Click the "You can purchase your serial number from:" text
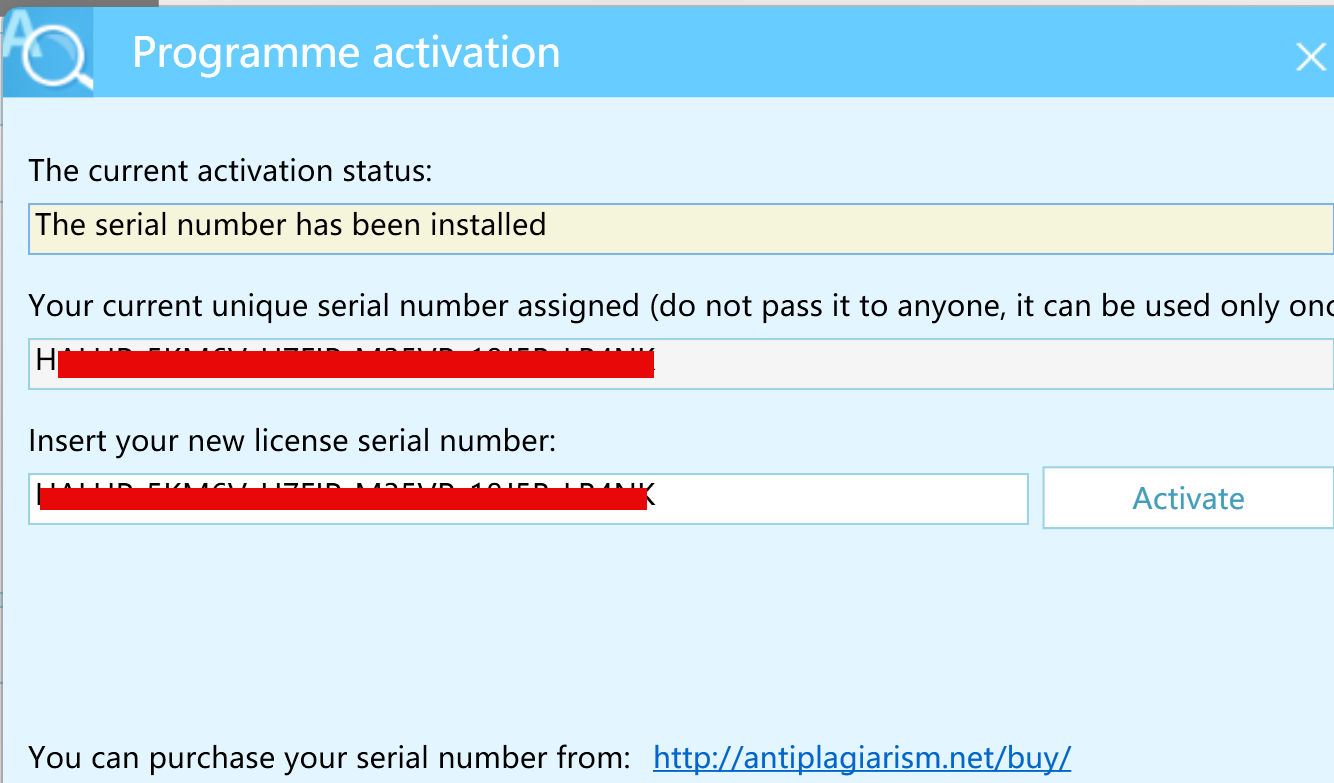Screen dimensions: 1334x783 click(x=330, y=757)
